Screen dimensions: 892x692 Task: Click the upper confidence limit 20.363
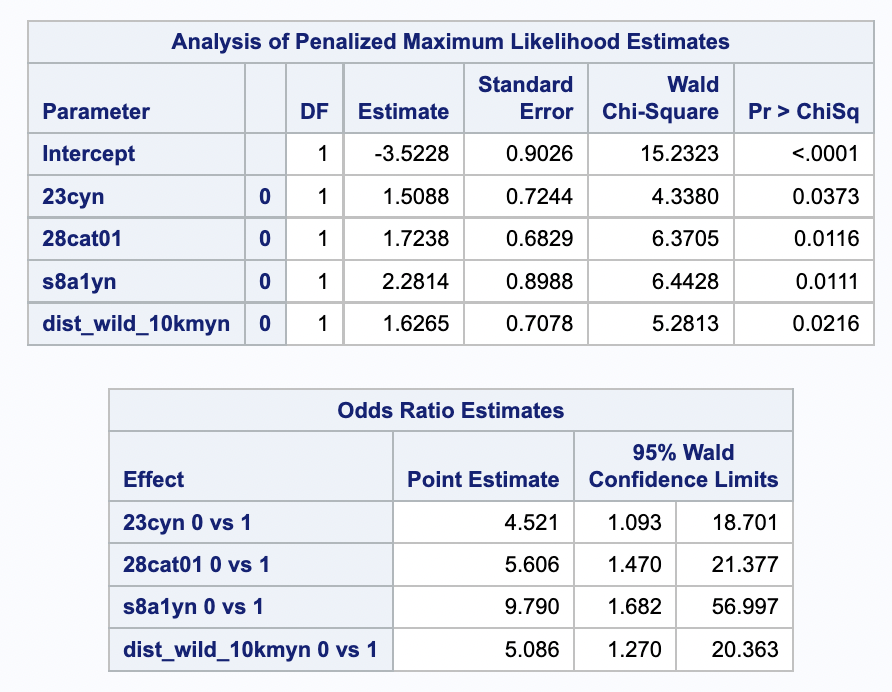point(747,650)
